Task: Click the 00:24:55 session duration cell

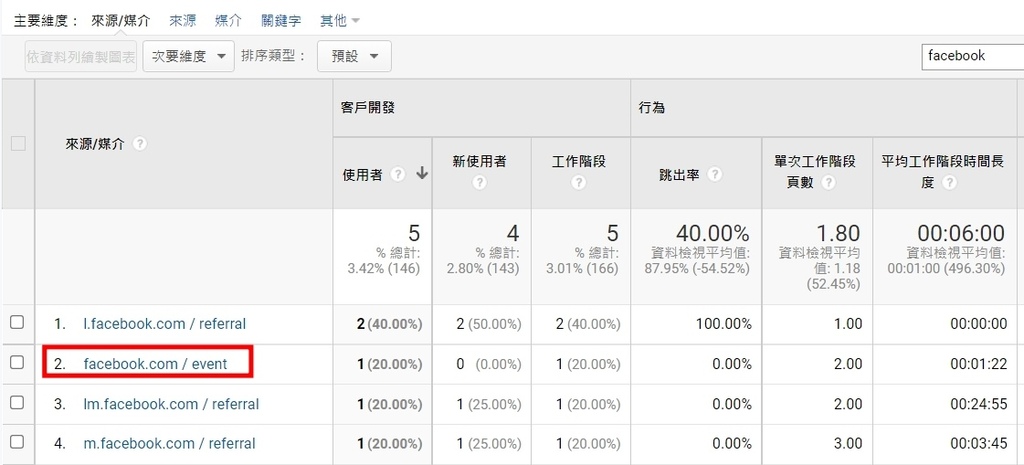Action: [978, 404]
